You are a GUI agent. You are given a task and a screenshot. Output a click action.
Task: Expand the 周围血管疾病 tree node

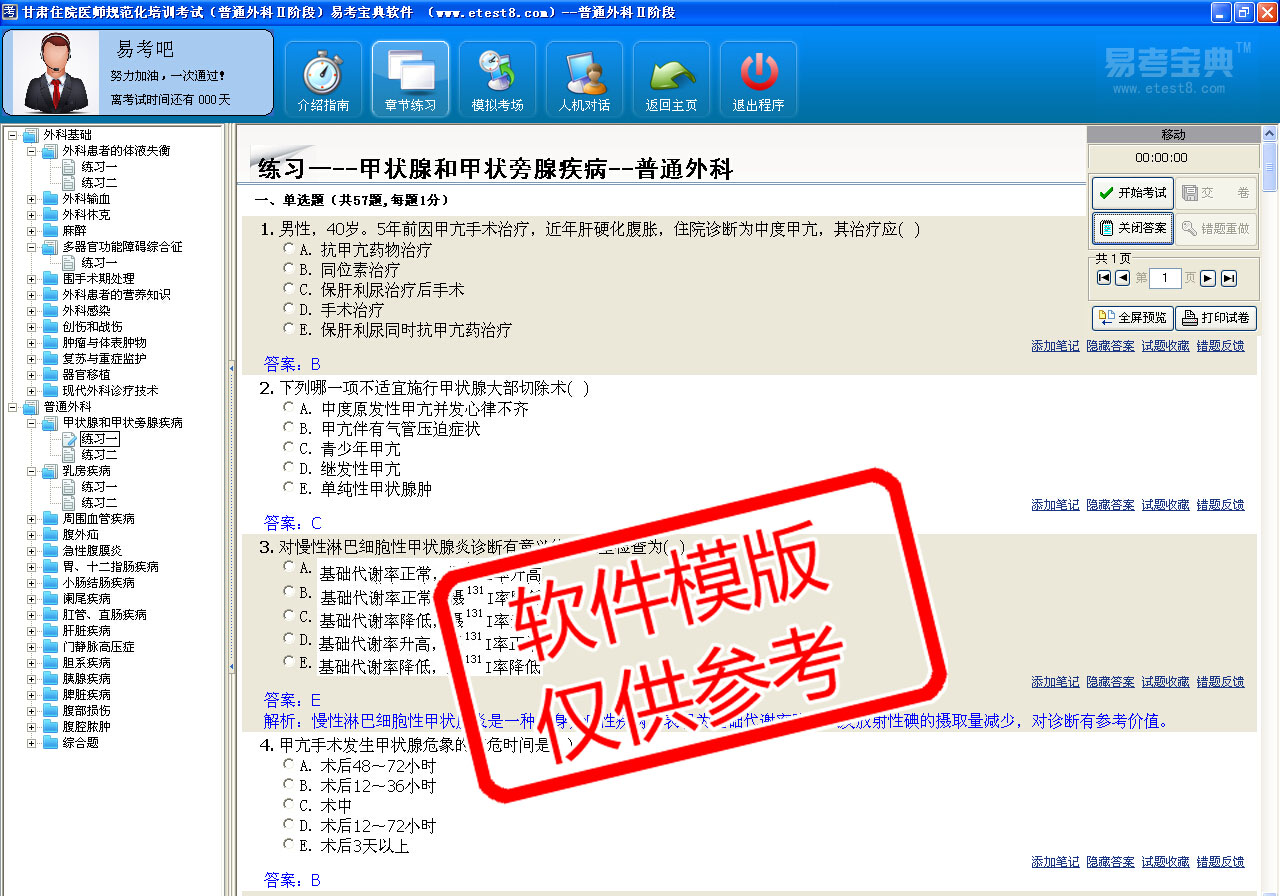[31, 519]
